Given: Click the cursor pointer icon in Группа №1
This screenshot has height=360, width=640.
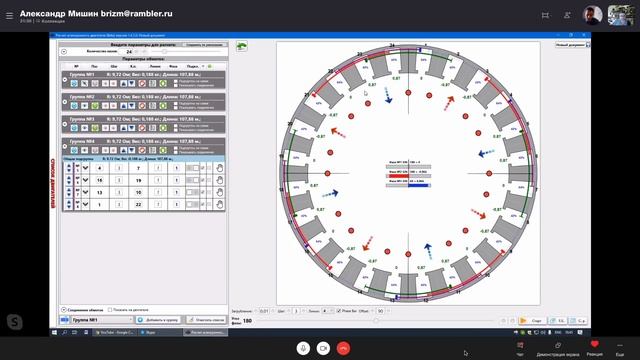Looking at the screenshot, I should 84,83.
